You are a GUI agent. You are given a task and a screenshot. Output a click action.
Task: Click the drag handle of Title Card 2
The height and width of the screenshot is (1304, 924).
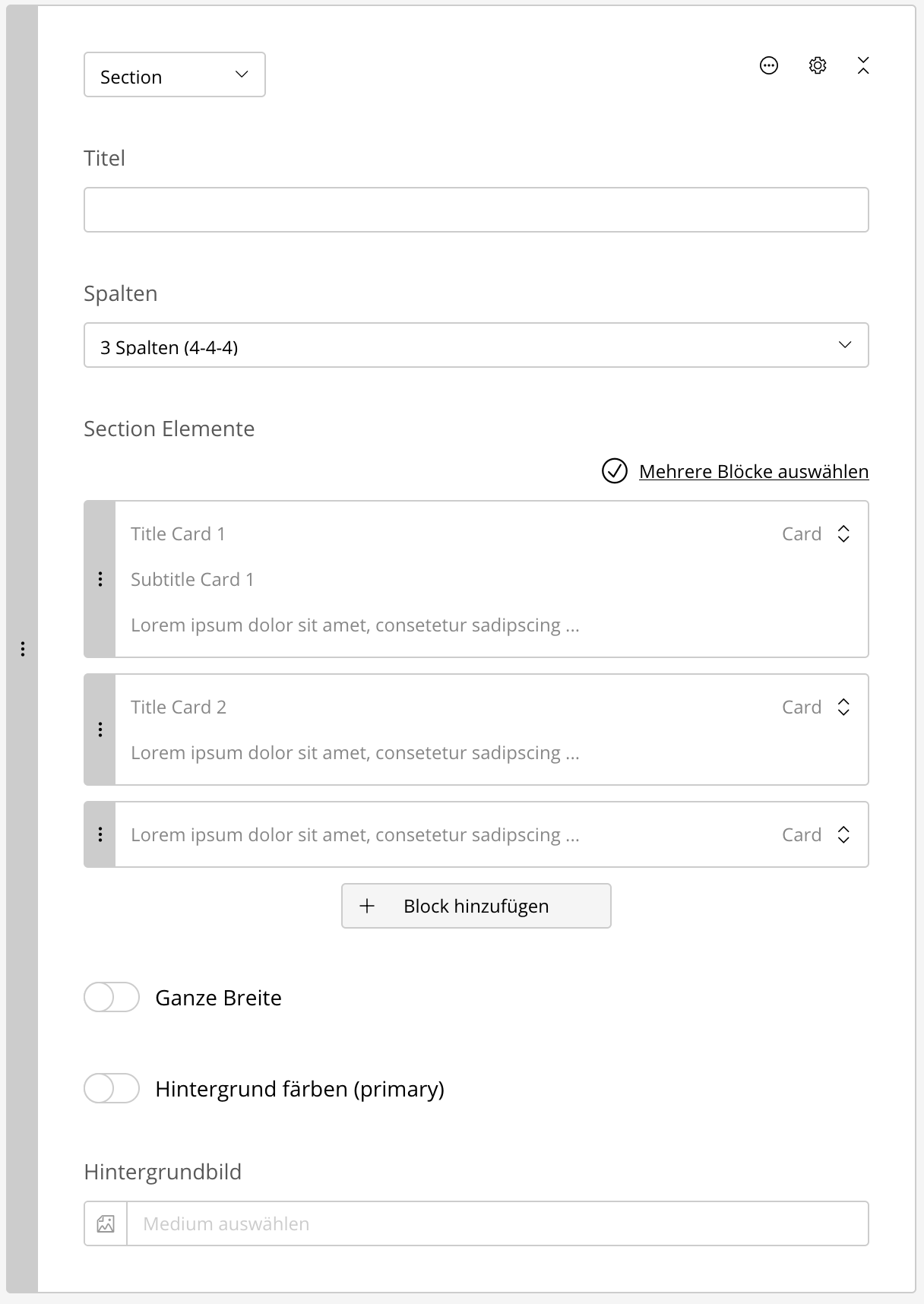coord(100,730)
